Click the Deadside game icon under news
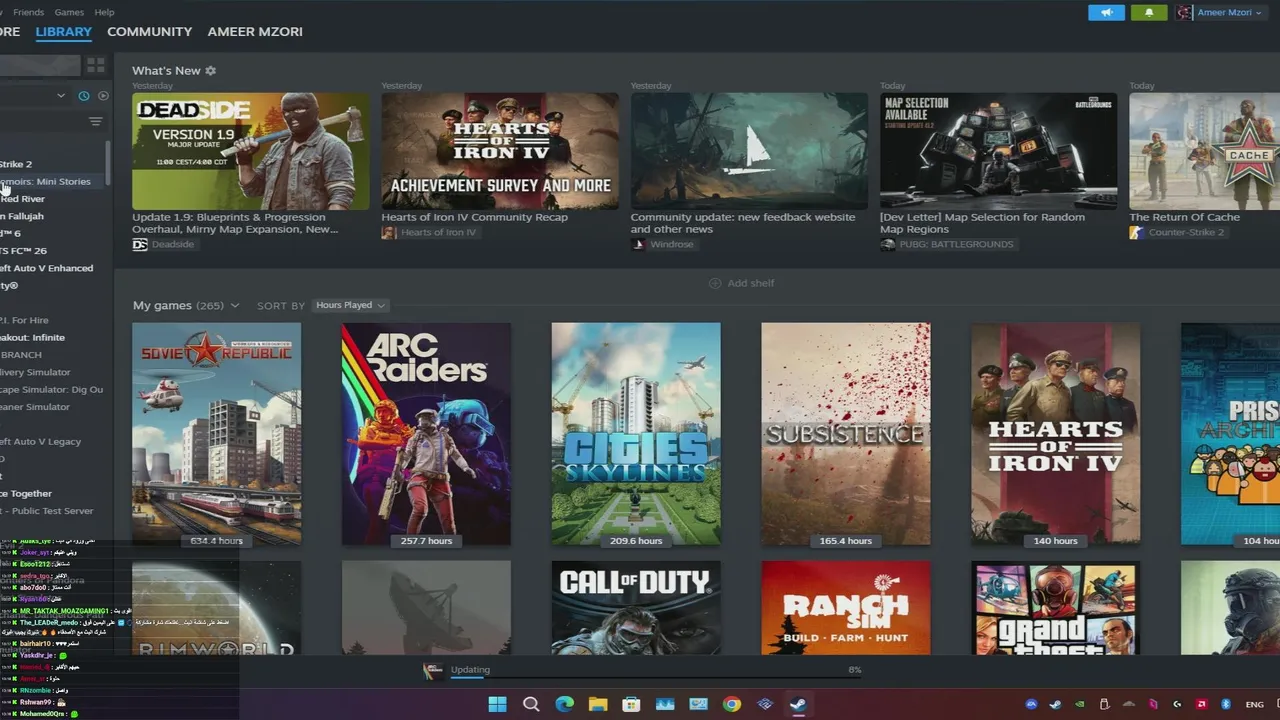1280x720 pixels. 140,244
